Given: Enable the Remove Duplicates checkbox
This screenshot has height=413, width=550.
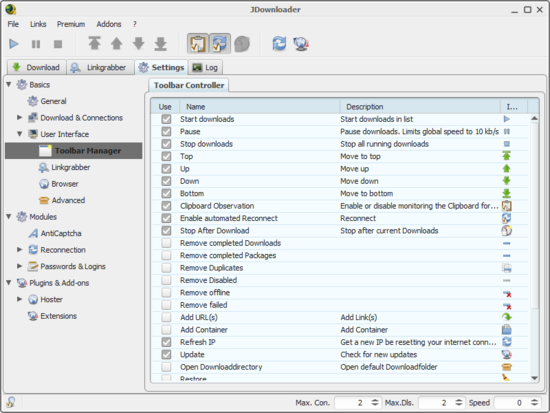Looking at the screenshot, I should click(166, 268).
